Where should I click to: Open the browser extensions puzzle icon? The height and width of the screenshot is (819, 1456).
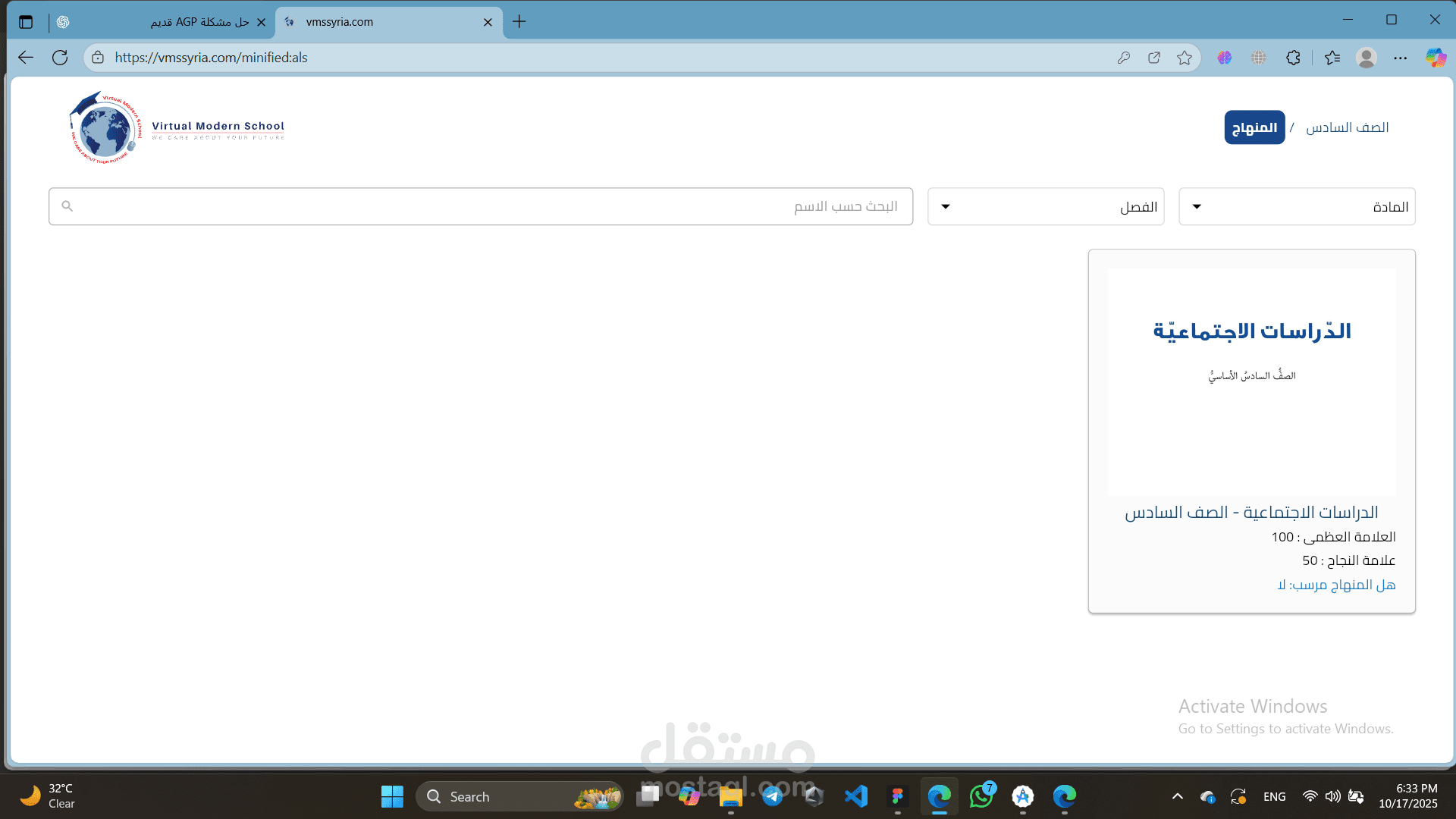(1294, 58)
